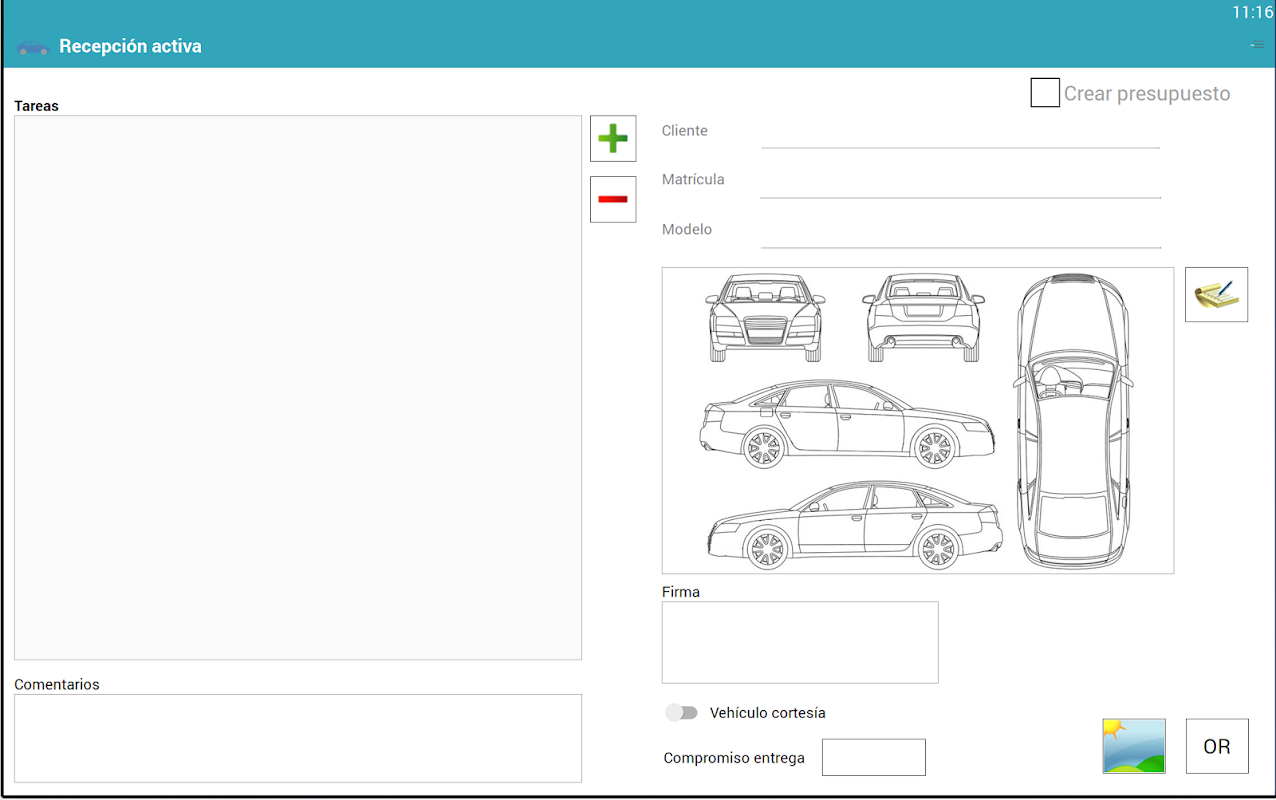Click the Comentarios text area
The image size is (1276, 800).
coord(297,738)
